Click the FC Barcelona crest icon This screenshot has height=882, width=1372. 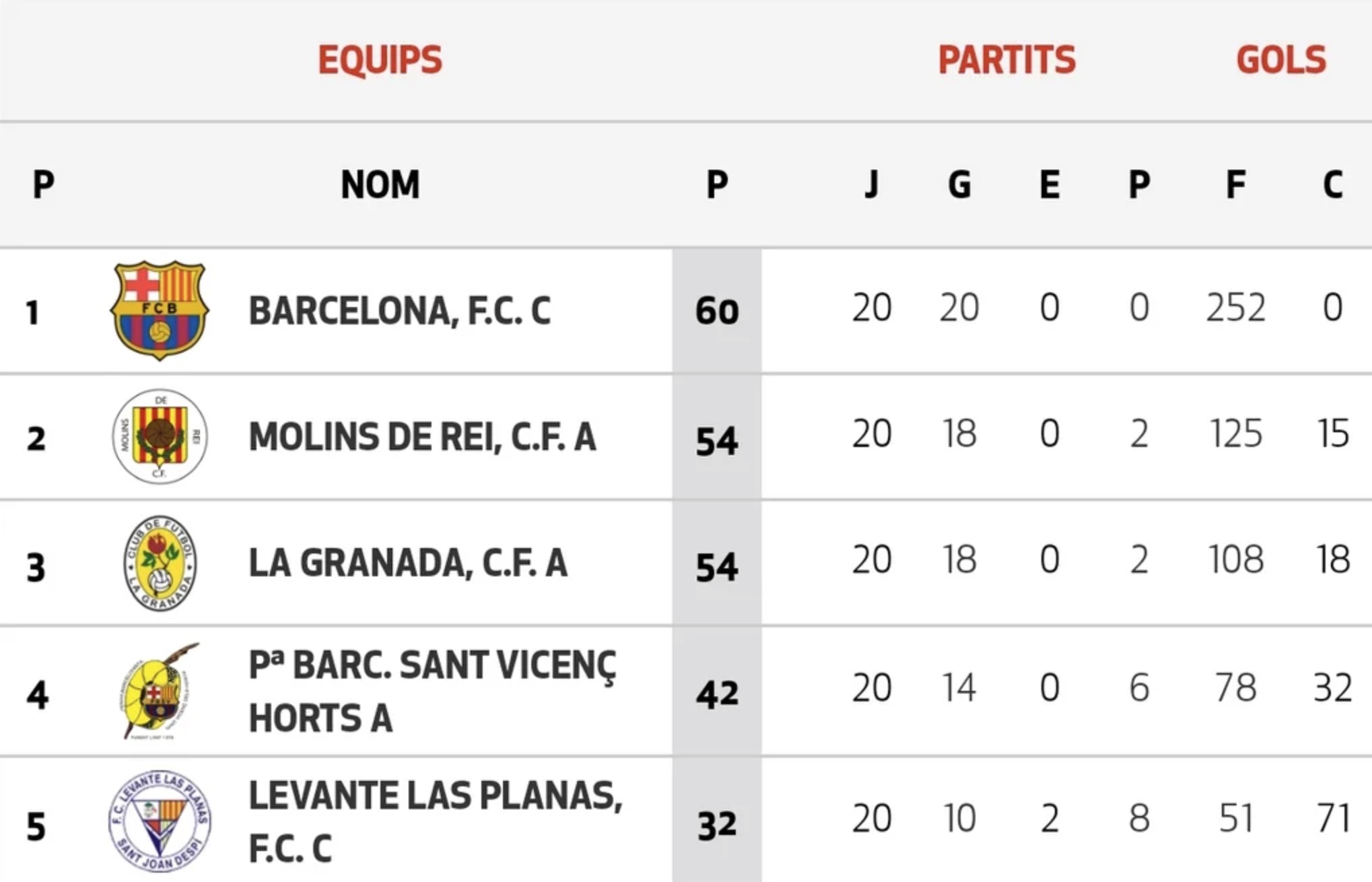coord(160,310)
